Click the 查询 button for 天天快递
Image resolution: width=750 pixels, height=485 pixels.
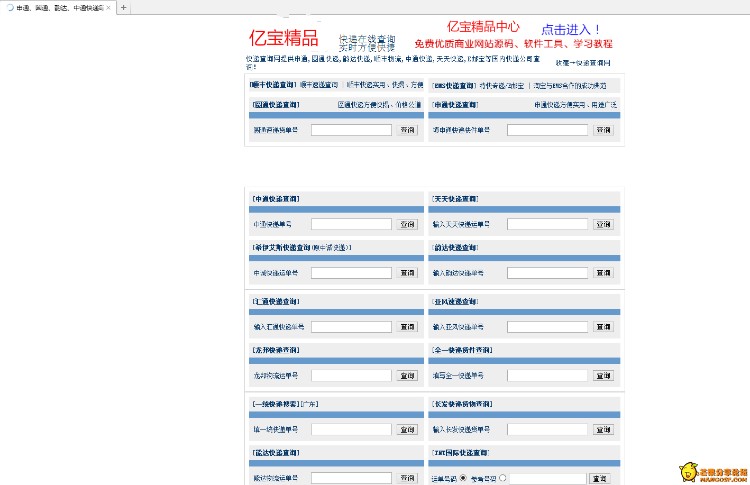[x=603, y=224]
